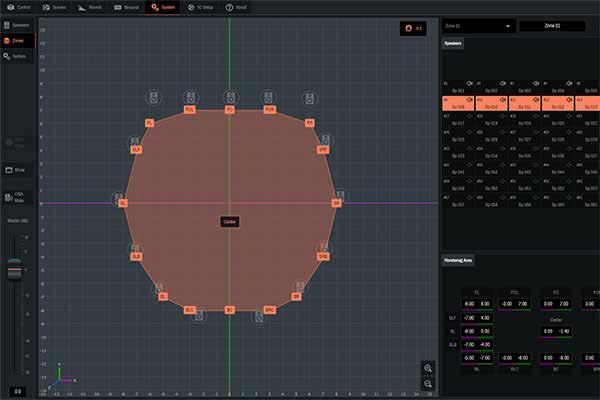Mute speaker Sp-001 in the grid

(470, 83)
